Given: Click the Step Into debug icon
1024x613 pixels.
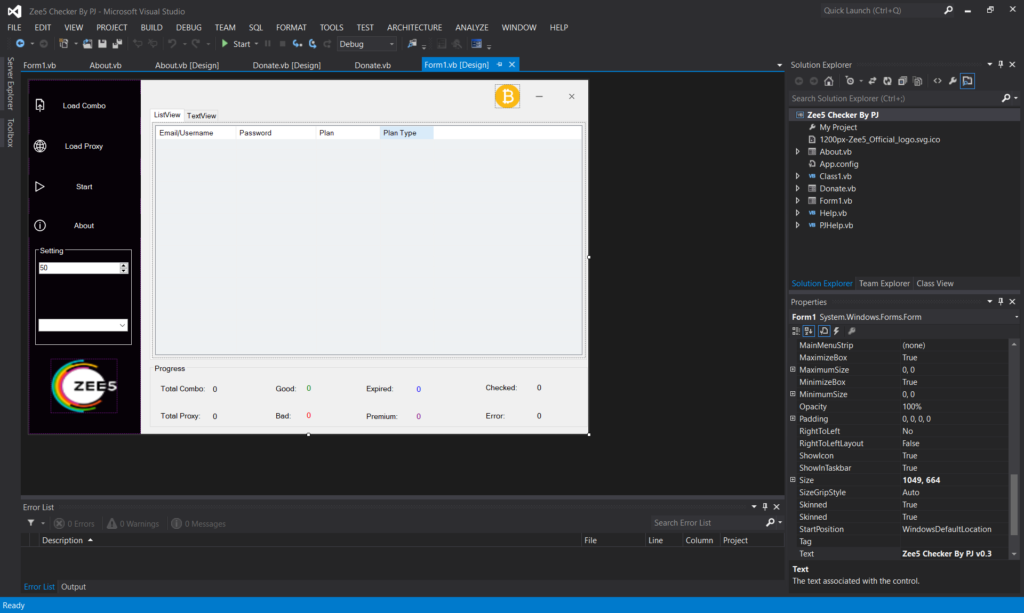Looking at the screenshot, I should pos(297,44).
